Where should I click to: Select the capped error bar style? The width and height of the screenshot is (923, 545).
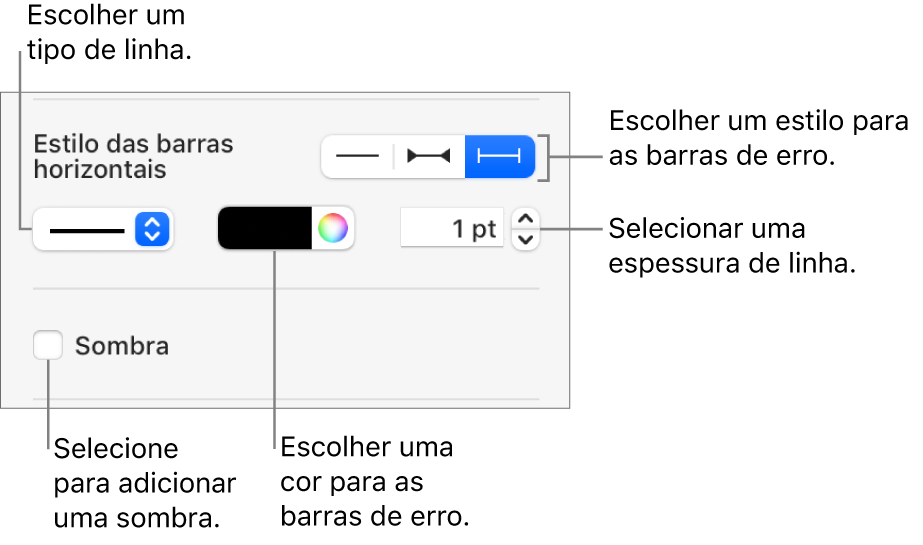(500, 156)
